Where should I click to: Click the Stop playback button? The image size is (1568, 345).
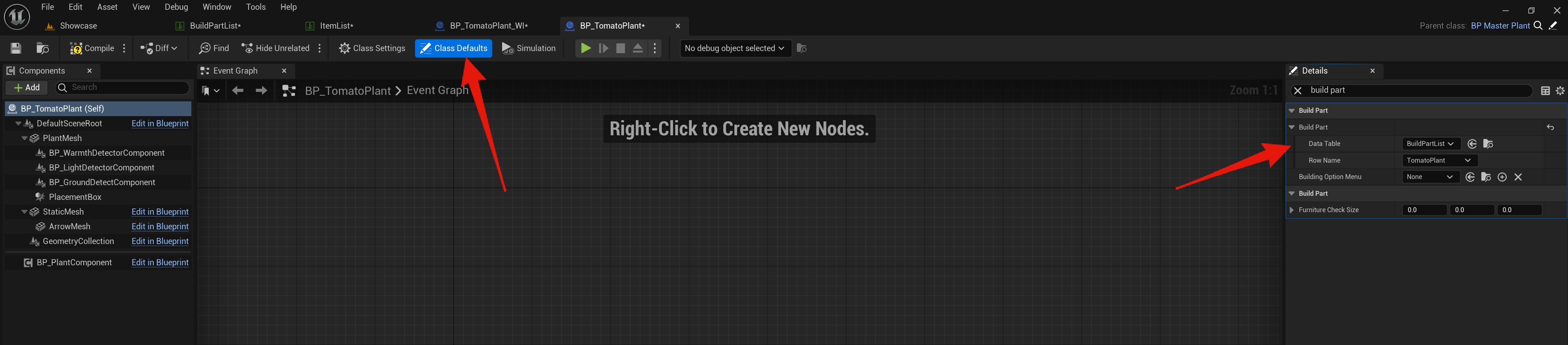(x=620, y=48)
